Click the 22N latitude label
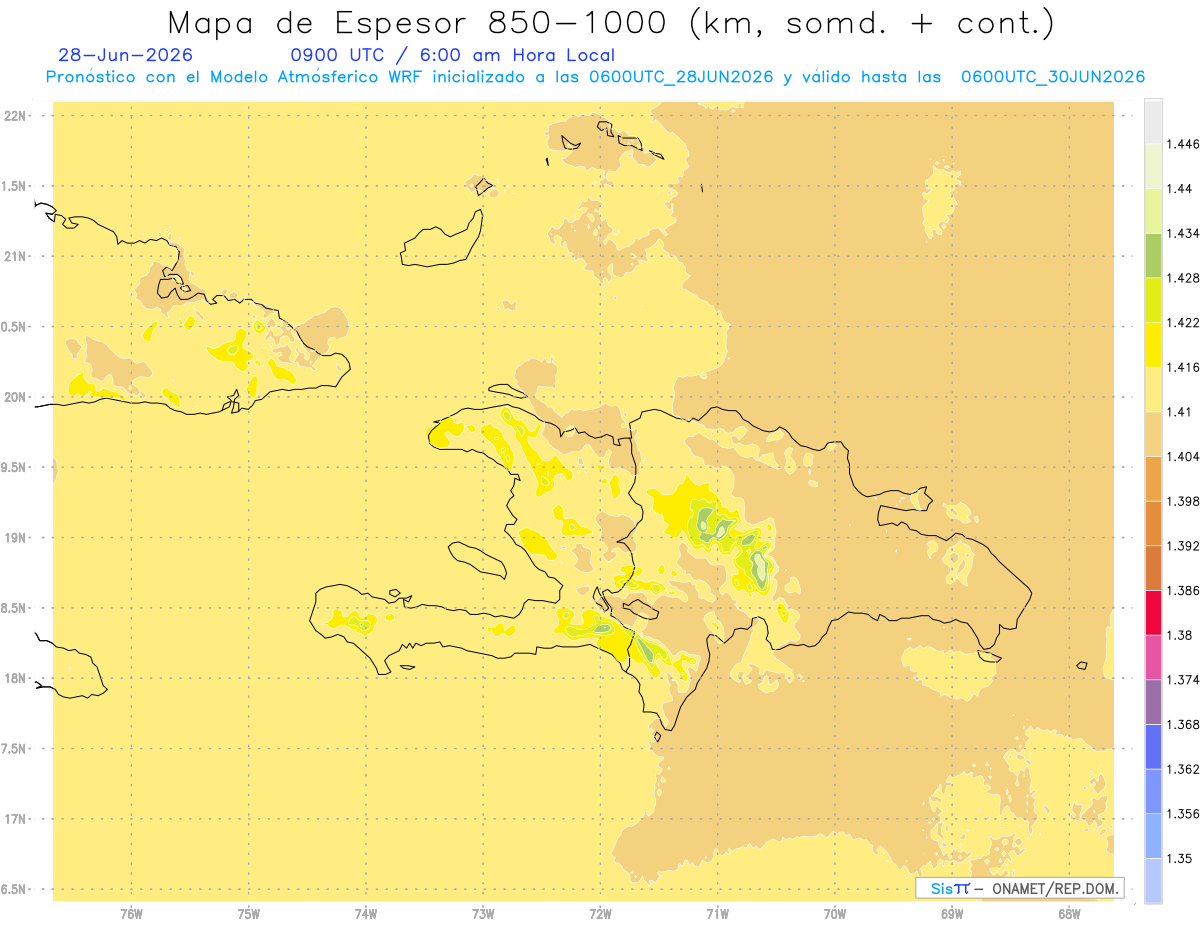 tap(16, 116)
